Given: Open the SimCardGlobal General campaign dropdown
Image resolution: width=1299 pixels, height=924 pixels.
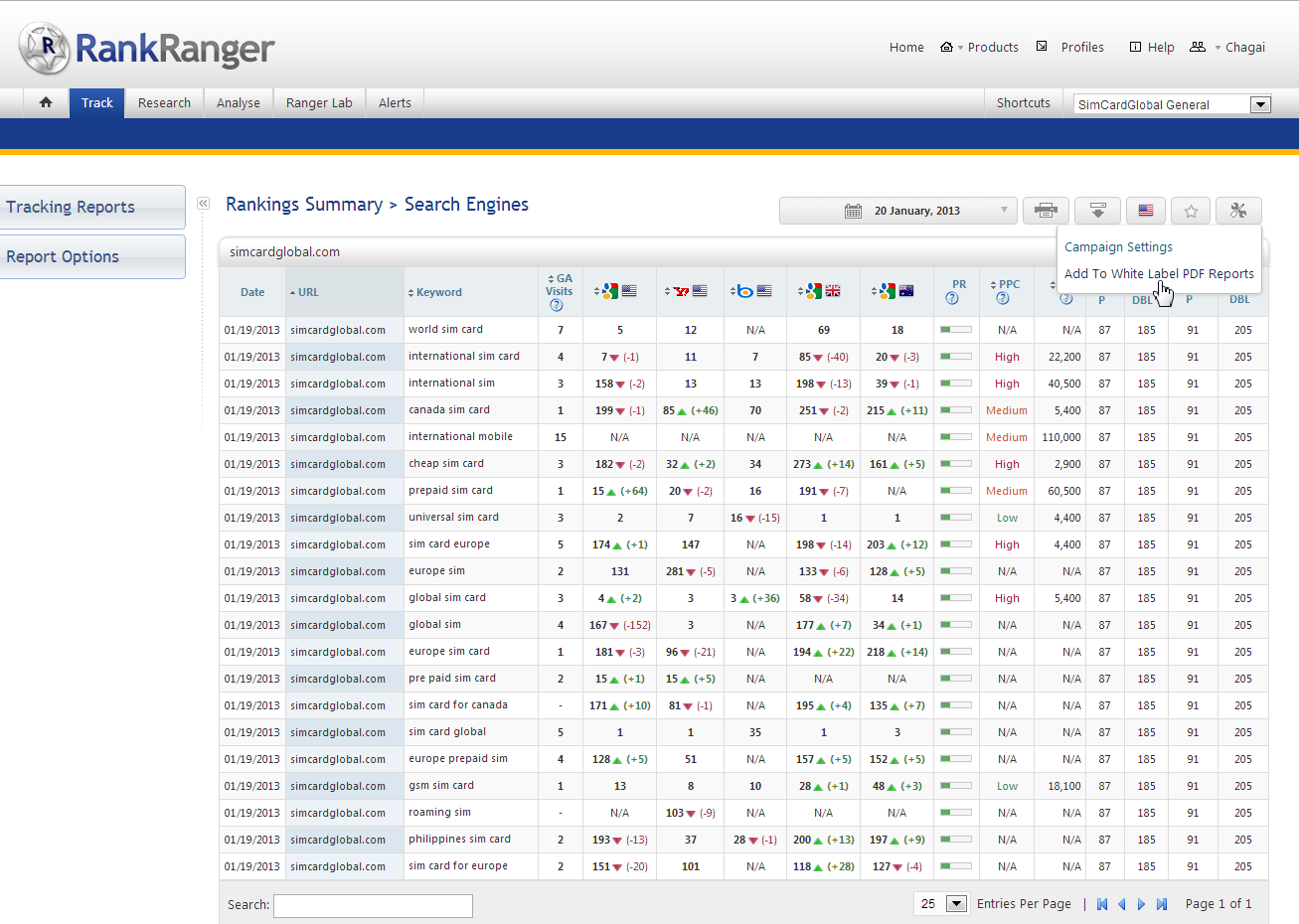Looking at the screenshot, I should [1259, 104].
